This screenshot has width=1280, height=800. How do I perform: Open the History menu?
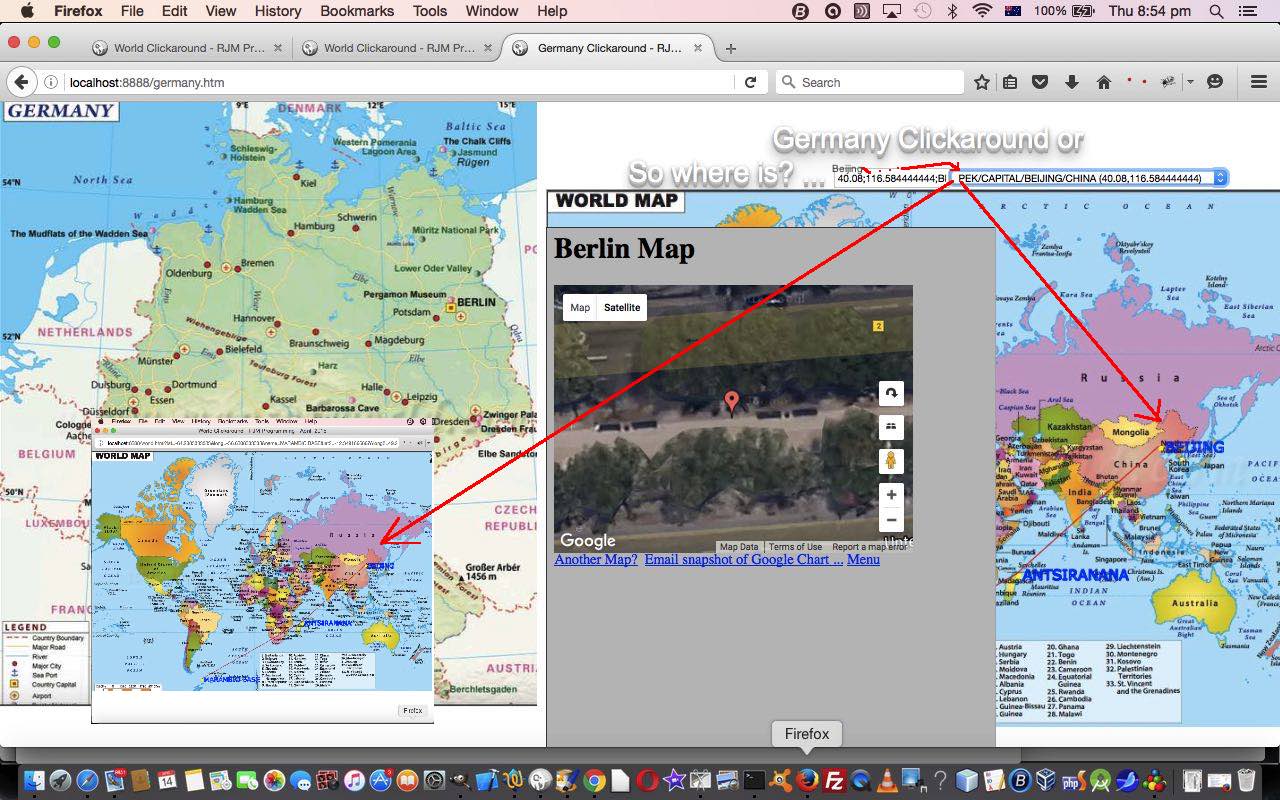(x=278, y=11)
